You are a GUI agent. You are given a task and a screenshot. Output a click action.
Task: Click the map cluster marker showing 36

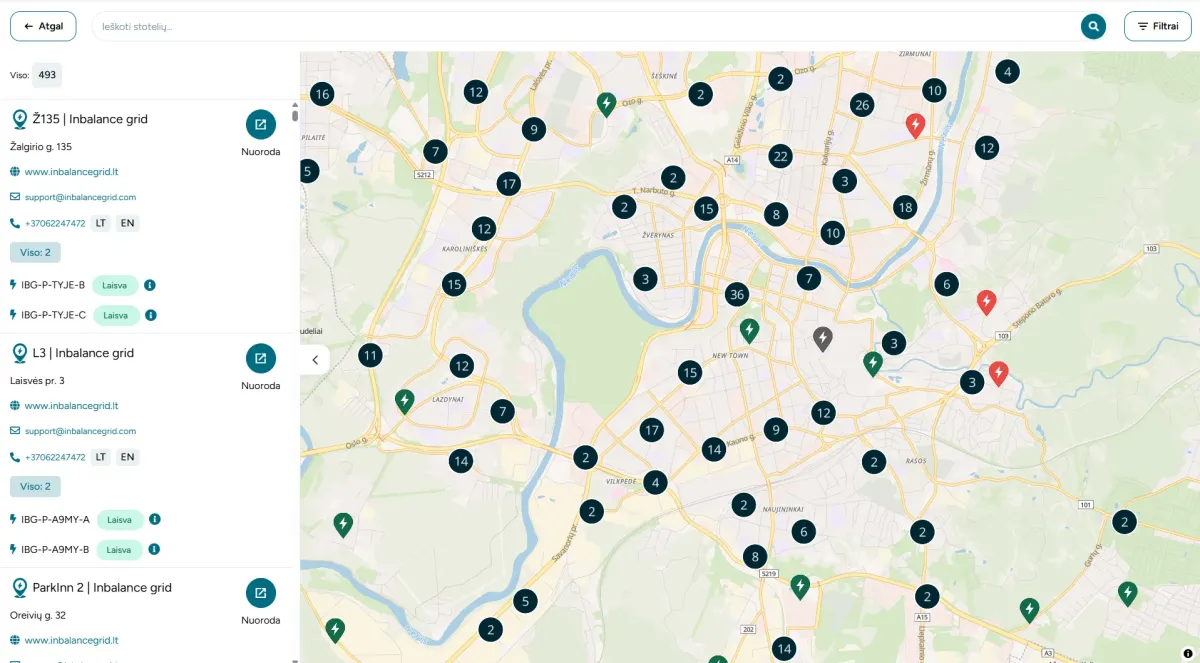point(737,295)
